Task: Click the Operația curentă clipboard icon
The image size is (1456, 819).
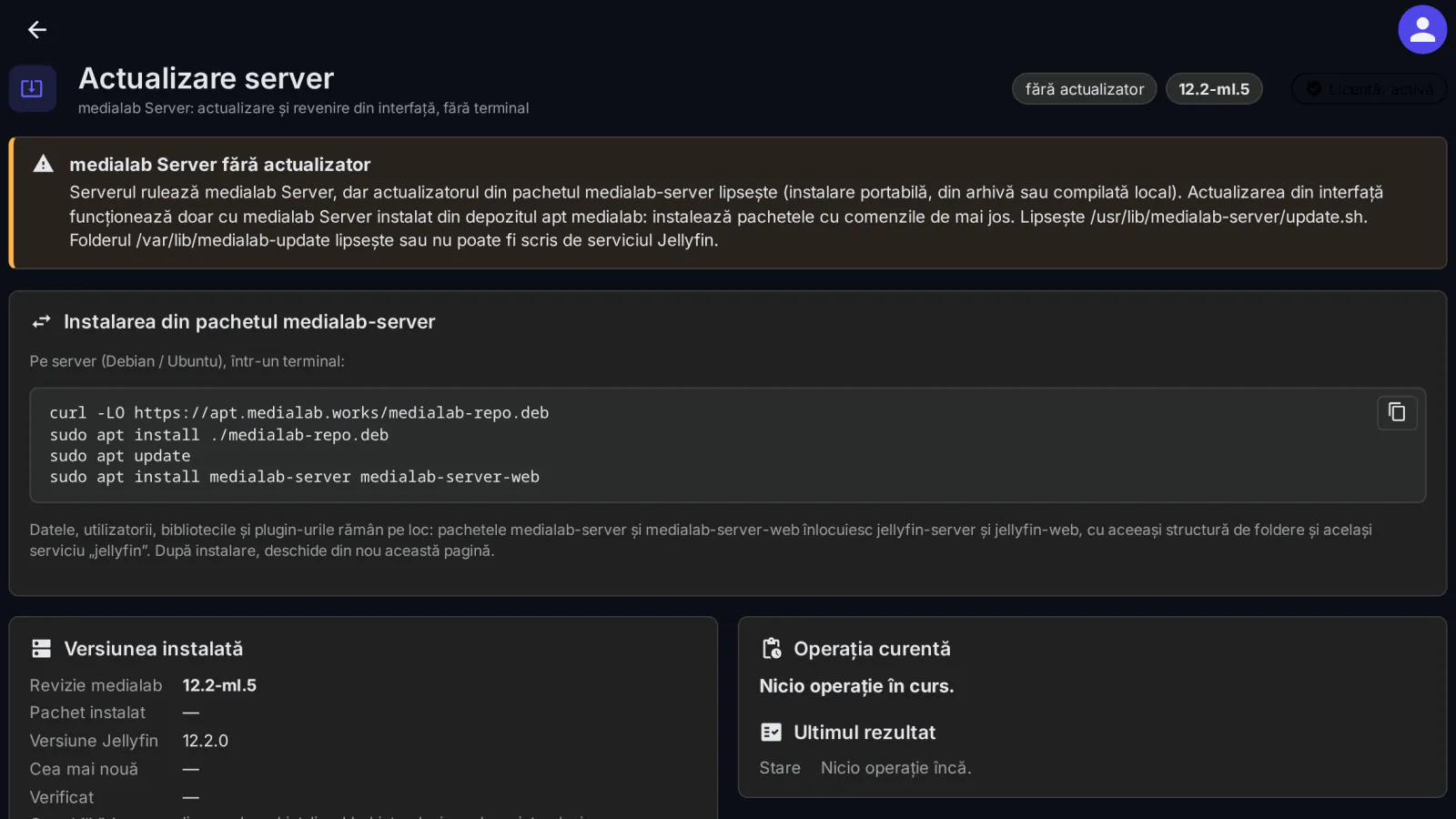Action: 771,649
